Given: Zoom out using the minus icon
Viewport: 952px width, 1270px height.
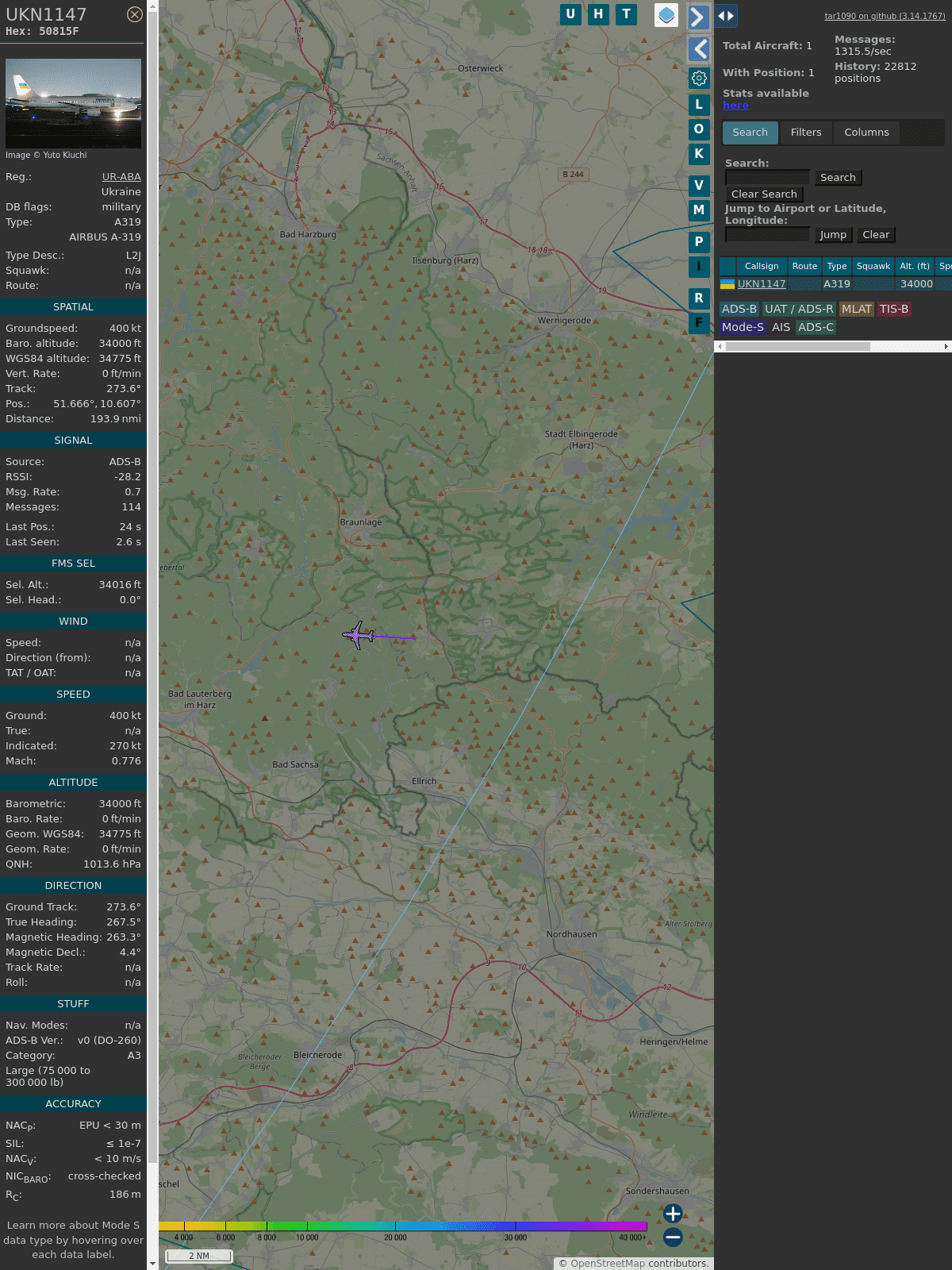Looking at the screenshot, I should coord(673,1237).
